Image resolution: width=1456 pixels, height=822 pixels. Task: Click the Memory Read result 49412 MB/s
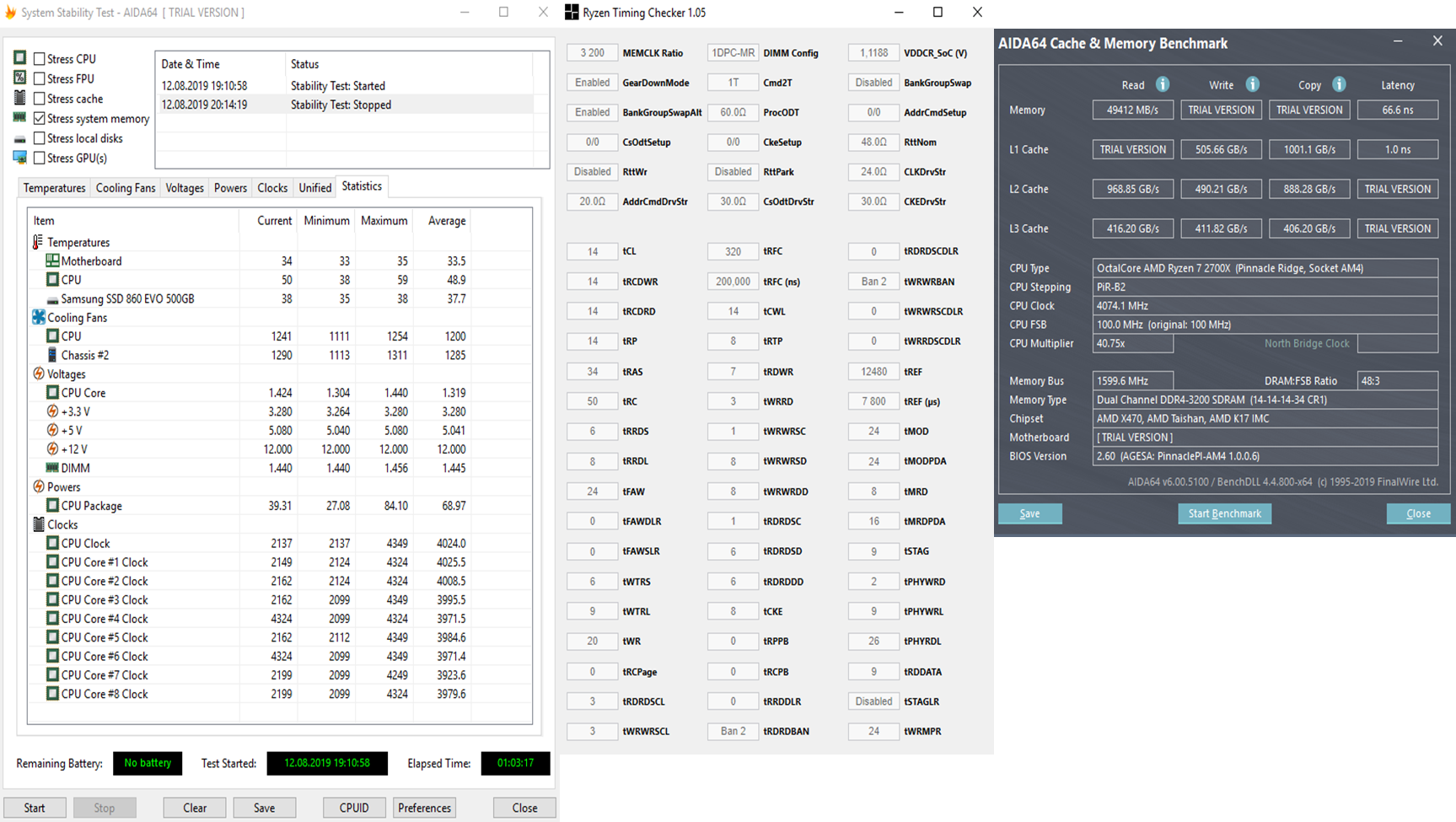pos(1132,110)
